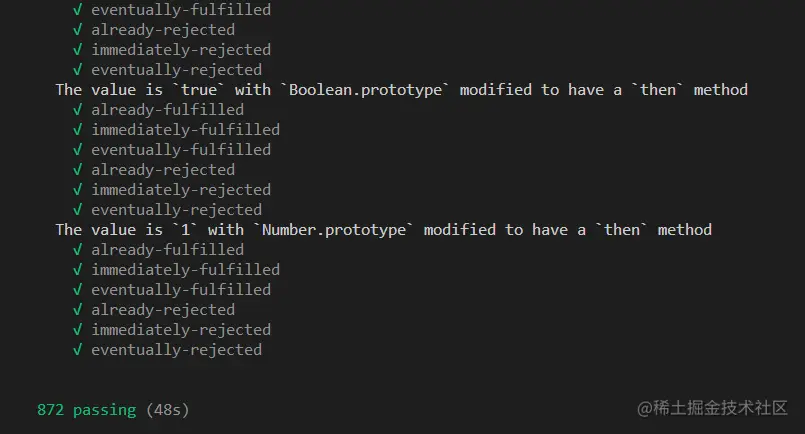Click checkmark of the last eventually-rejected line
This screenshot has height=434, width=805.
coord(78,350)
